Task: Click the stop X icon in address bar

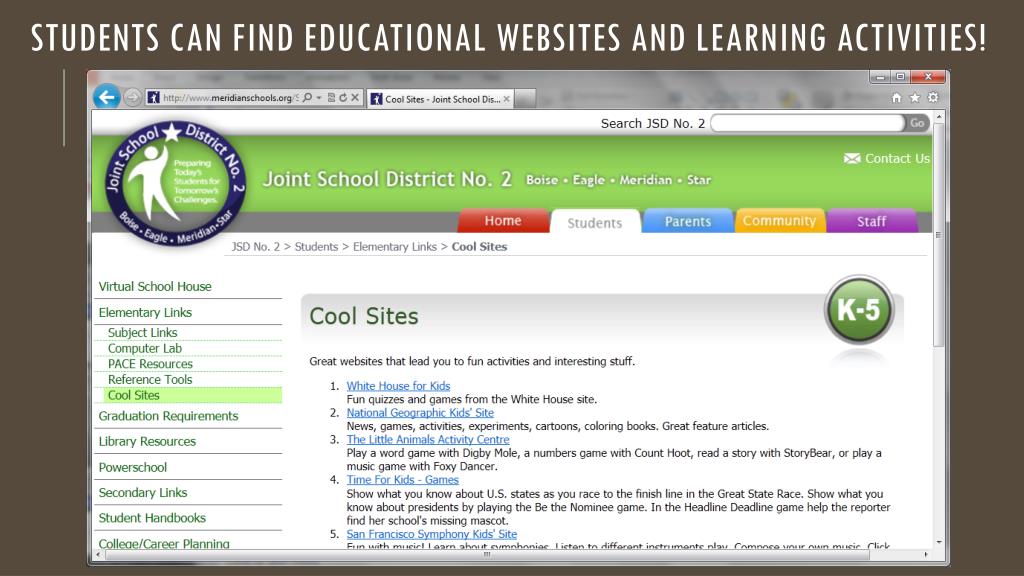Action: (355, 98)
